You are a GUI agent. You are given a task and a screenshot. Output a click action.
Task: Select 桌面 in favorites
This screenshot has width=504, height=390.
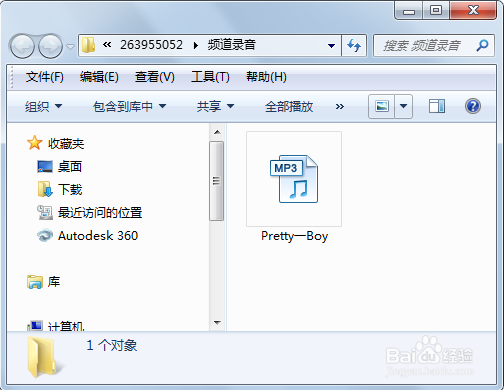(70, 166)
